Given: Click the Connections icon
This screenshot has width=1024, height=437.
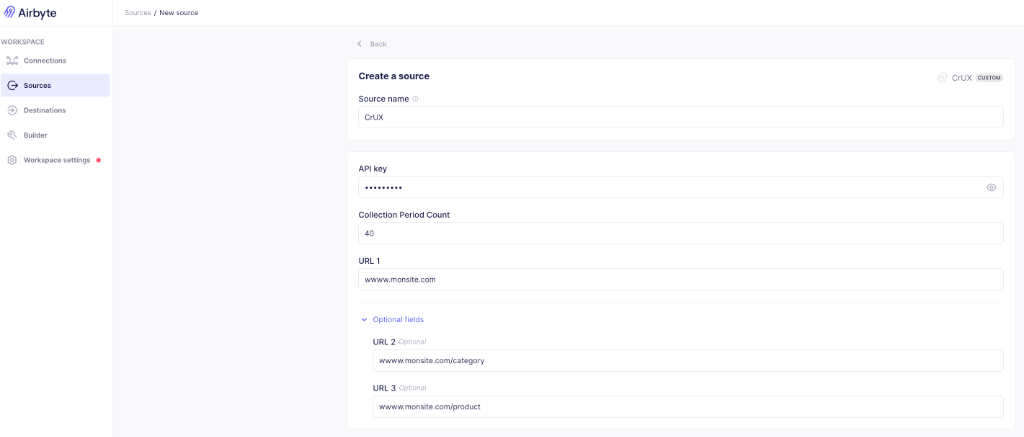Looking at the screenshot, I should (12, 61).
